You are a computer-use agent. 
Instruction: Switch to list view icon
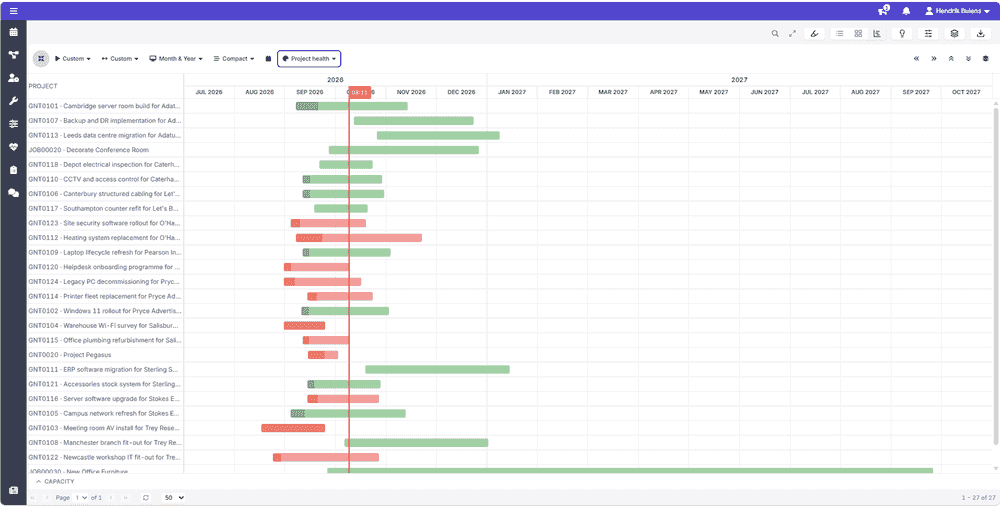click(x=840, y=34)
